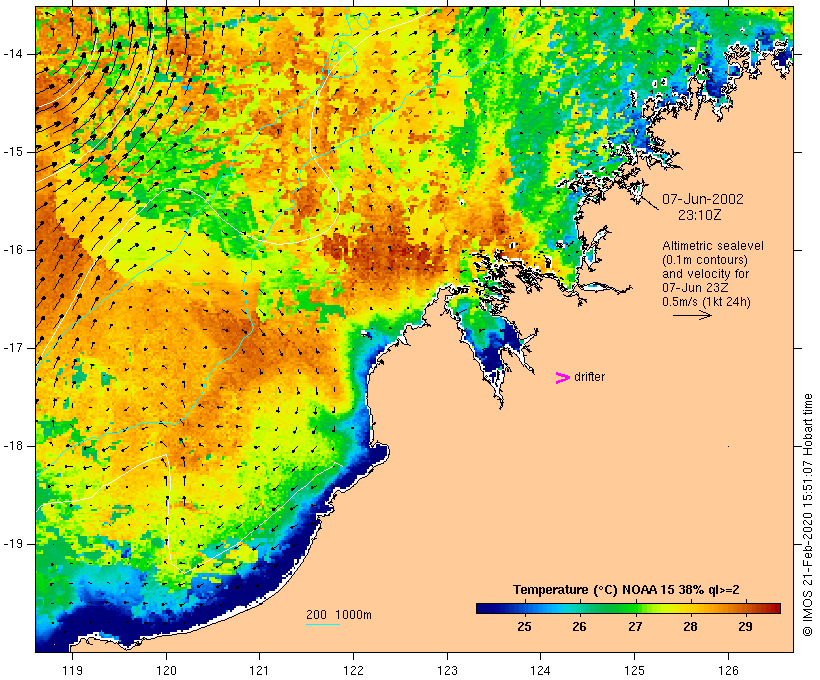Click latitude axis label '-19'

(13, 544)
